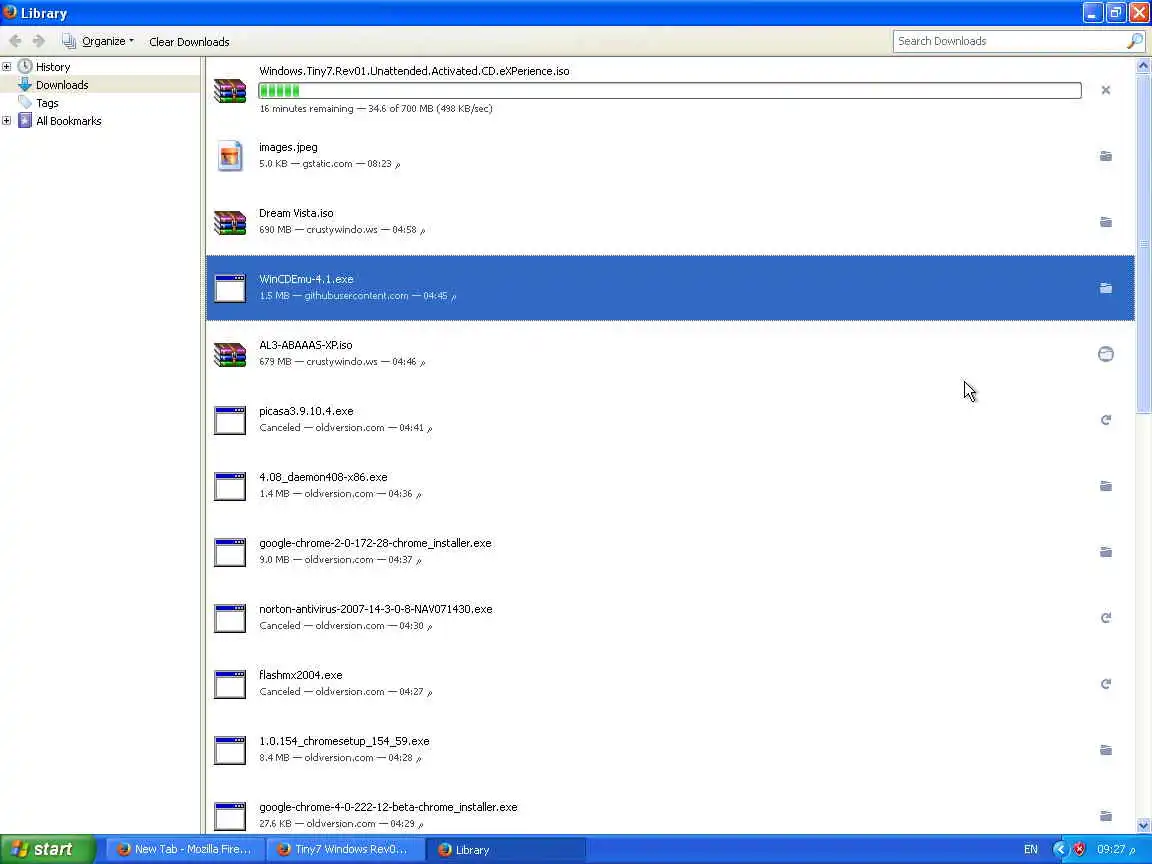Expand the All Bookmarks tree node
Image resolution: width=1152 pixels, height=864 pixels.
tap(7, 120)
